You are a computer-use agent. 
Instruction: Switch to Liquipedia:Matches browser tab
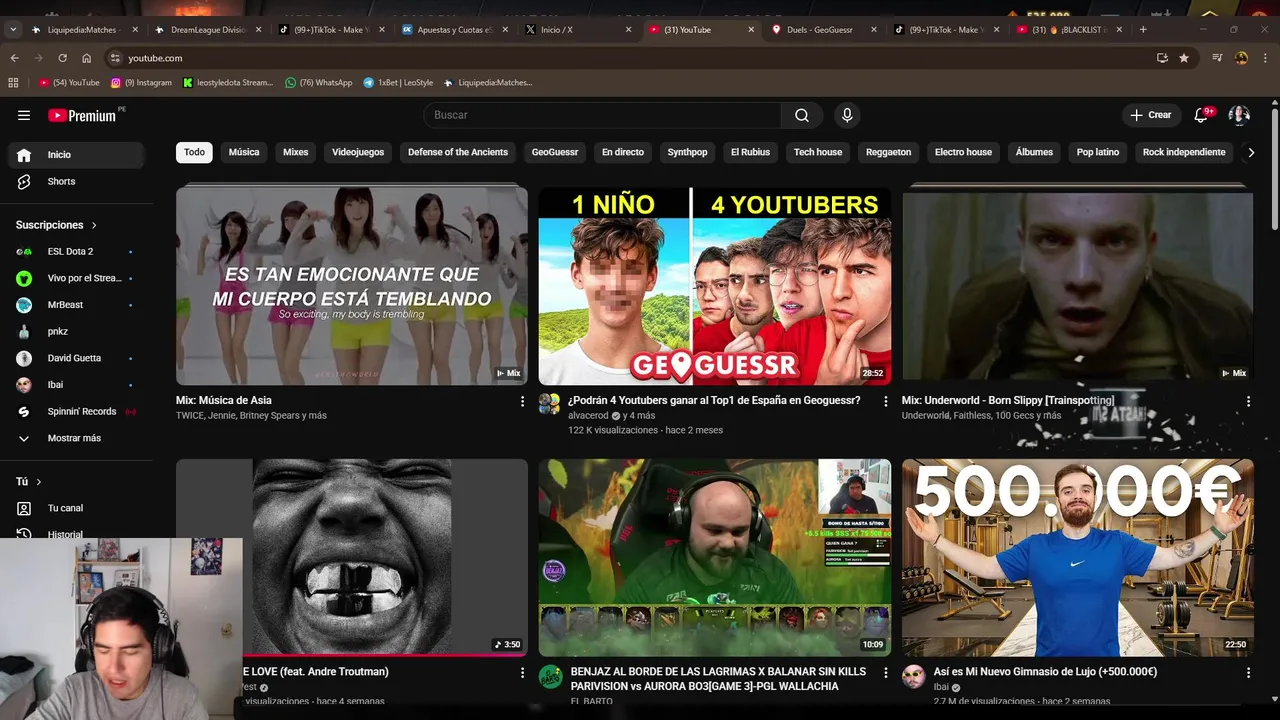click(84, 30)
